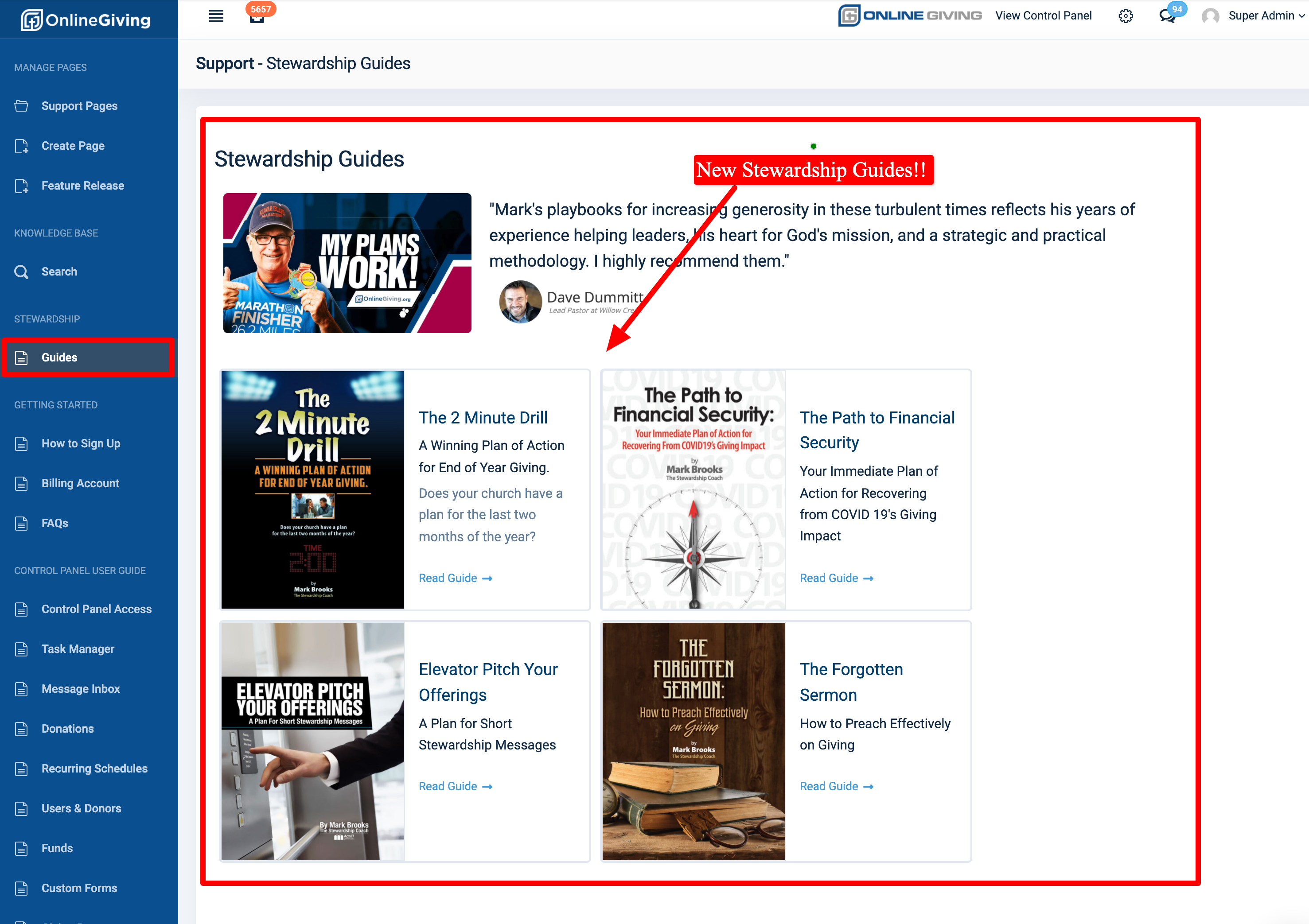Open Elevator Pitch Your Offerings title
This screenshot has height=924, width=1309.
coord(488,682)
